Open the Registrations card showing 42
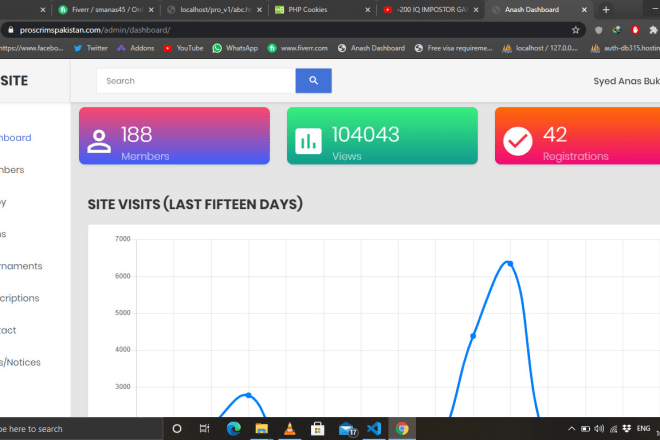660x440 pixels. (x=578, y=136)
